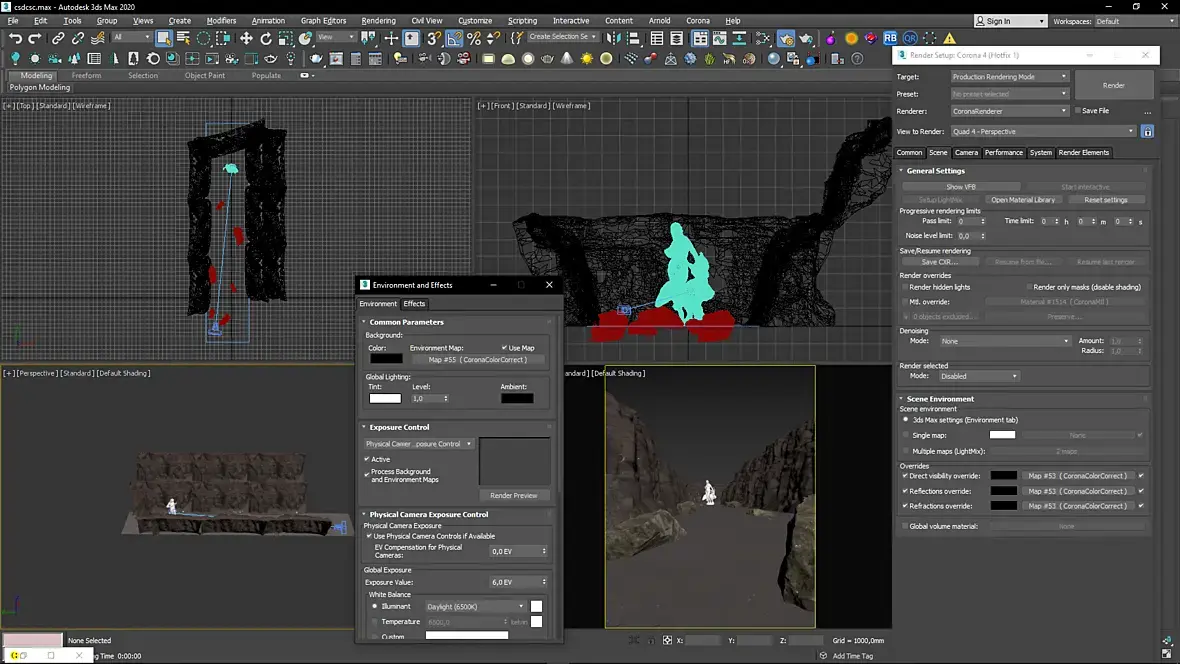
Task: Click the white Tint color swatch
Action: (385, 399)
